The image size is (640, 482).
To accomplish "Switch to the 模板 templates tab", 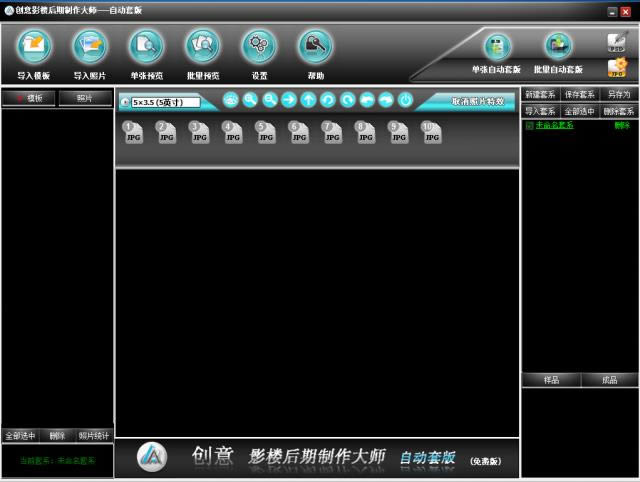I will tap(29, 98).
